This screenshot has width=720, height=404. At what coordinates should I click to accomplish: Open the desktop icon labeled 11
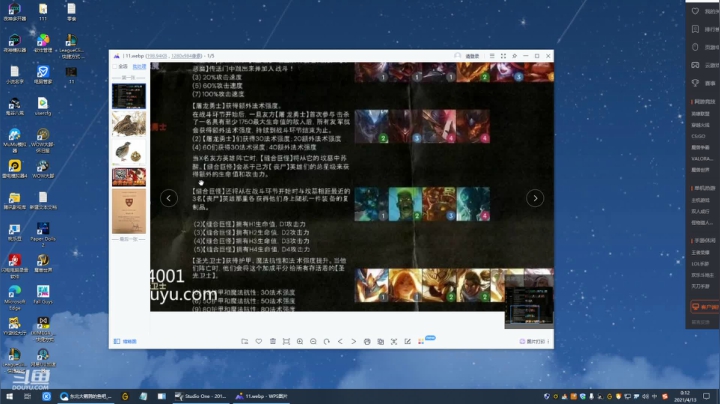click(71, 75)
